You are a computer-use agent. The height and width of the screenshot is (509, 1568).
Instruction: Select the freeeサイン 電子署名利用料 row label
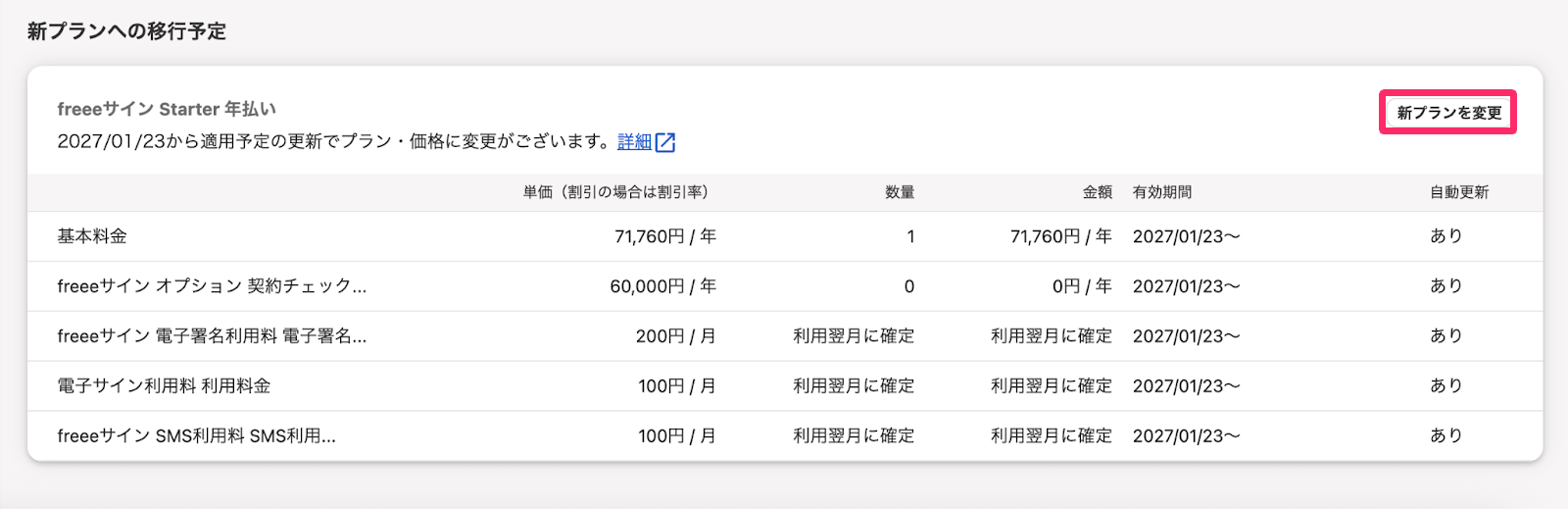click(212, 336)
